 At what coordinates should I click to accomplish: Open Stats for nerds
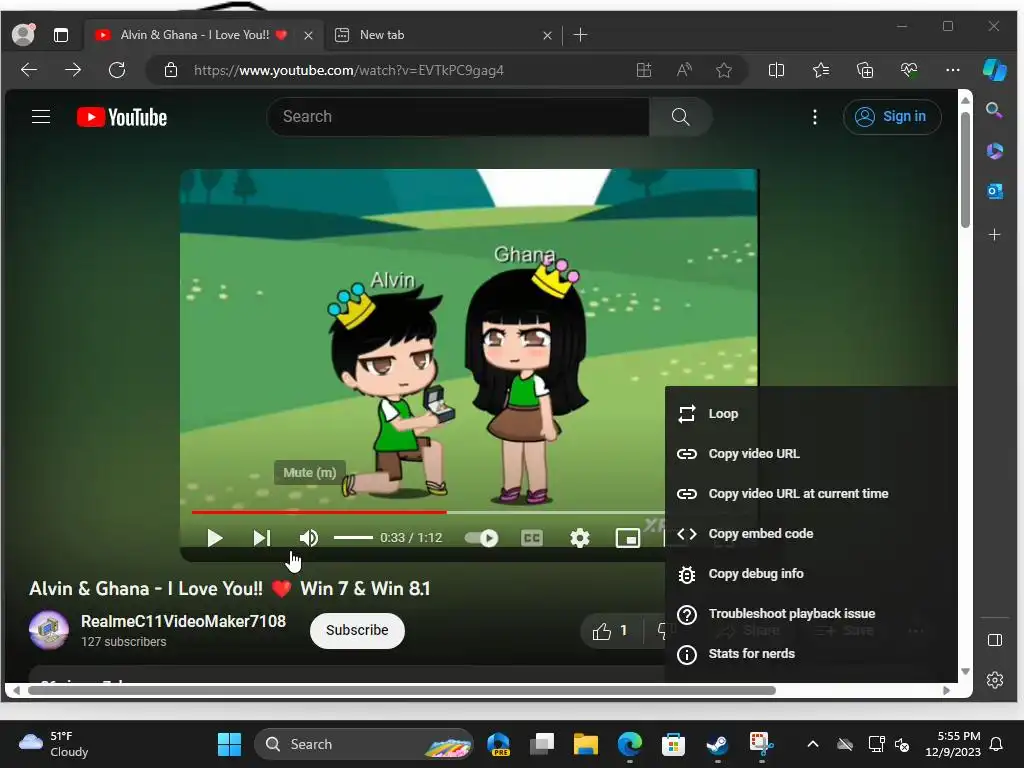[811, 654]
